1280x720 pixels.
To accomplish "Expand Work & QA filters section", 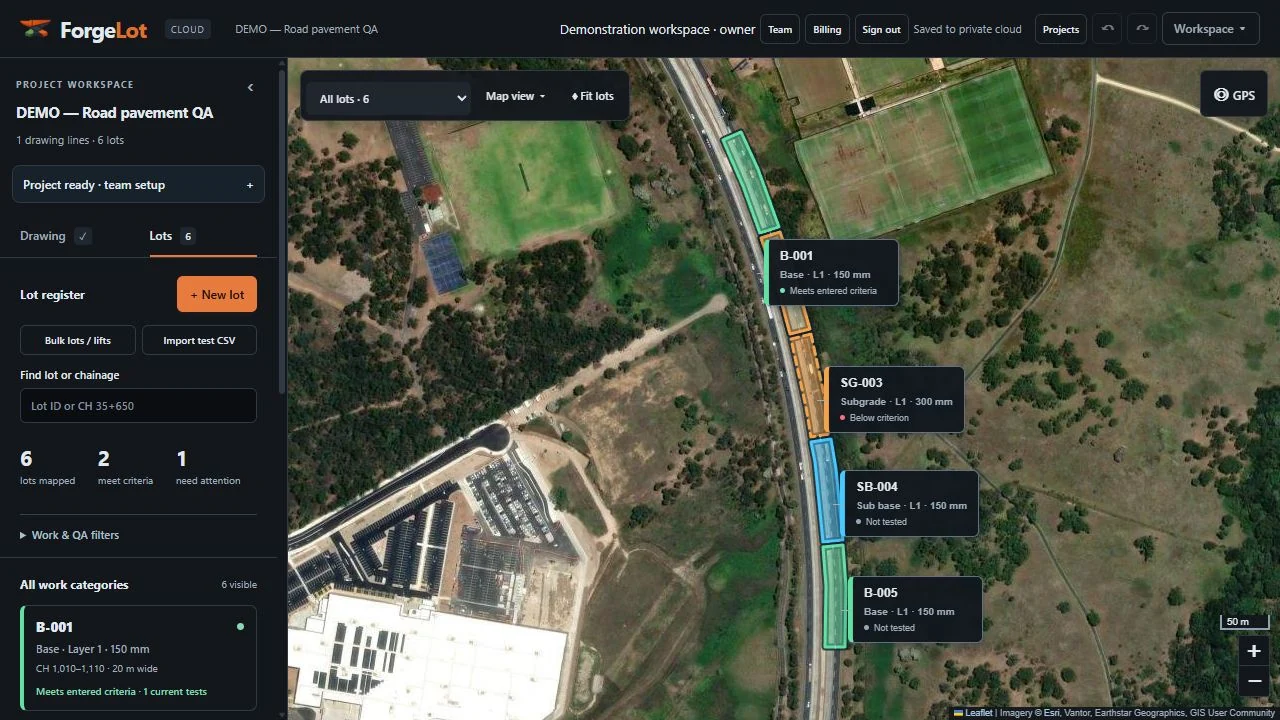I will click(70, 535).
